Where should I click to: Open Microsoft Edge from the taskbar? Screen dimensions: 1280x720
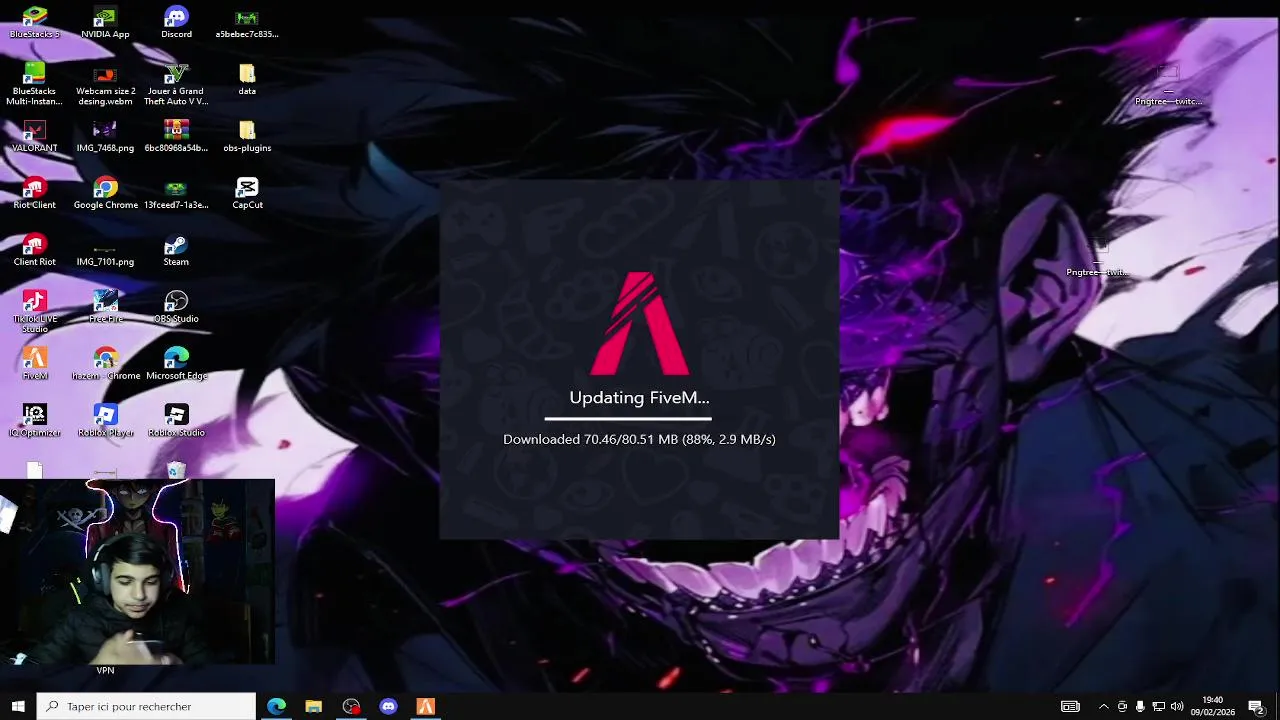[276, 706]
